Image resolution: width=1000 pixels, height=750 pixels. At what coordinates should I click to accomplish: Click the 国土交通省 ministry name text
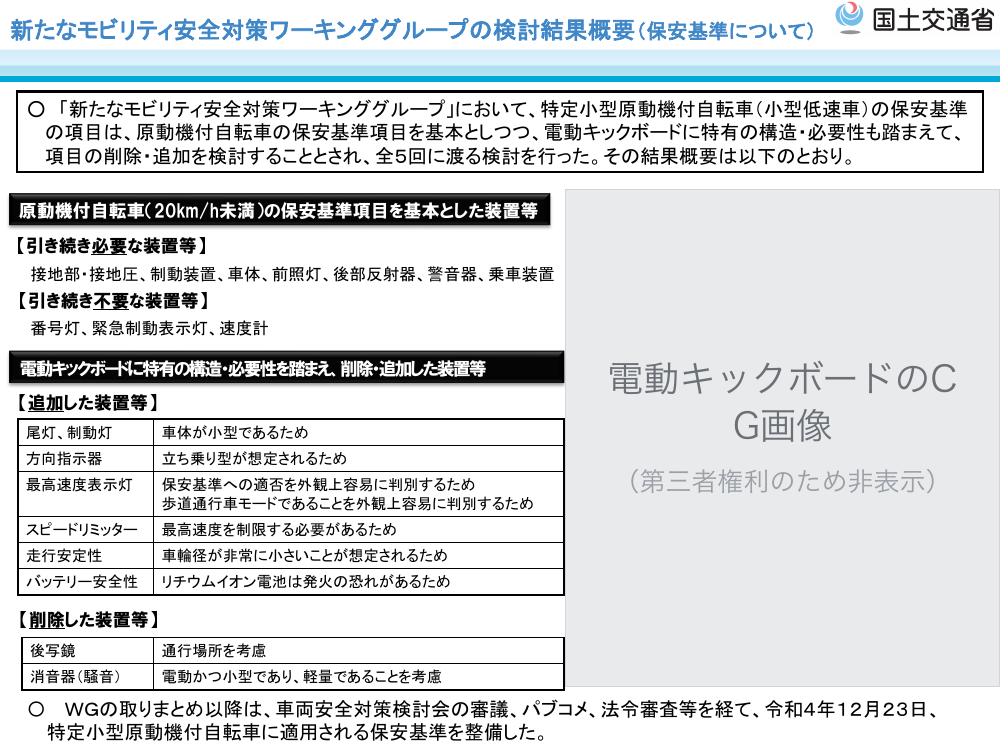click(933, 20)
